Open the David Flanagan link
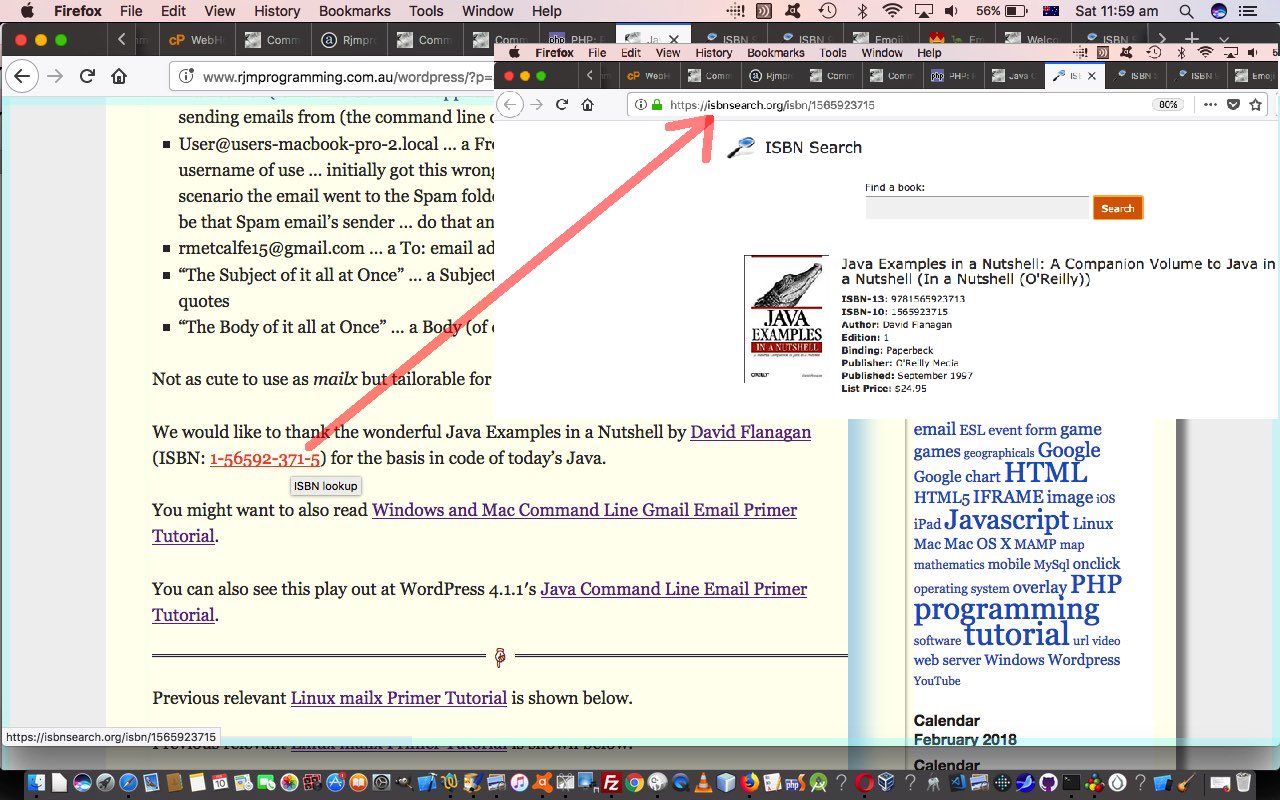The image size is (1280, 800). click(x=750, y=432)
